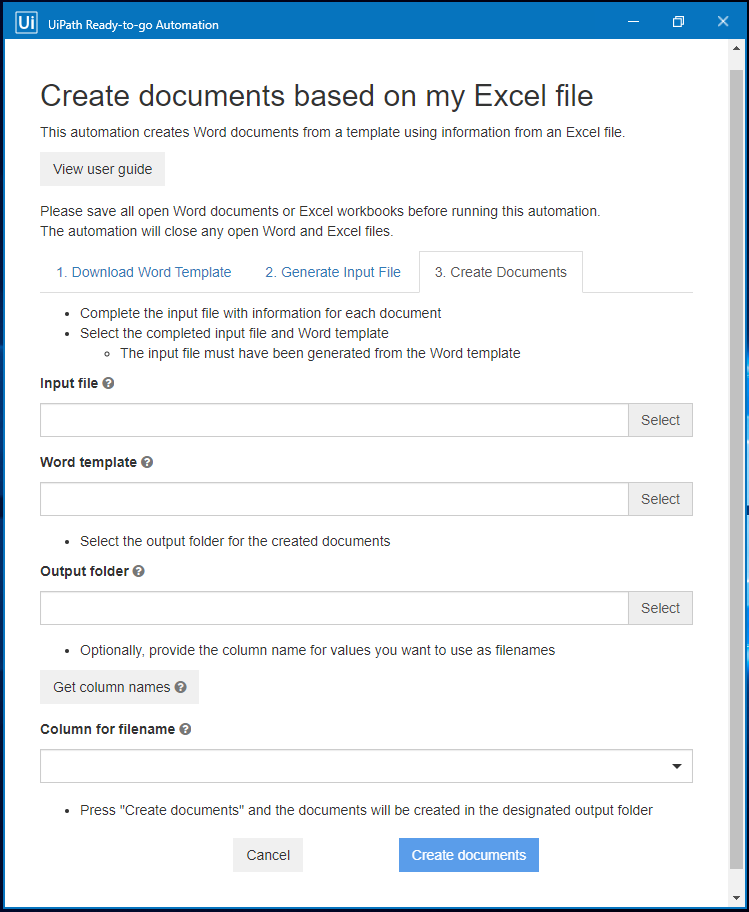This screenshot has width=749, height=912.
Task: Click the help icon next to Word template
Action: point(147,462)
